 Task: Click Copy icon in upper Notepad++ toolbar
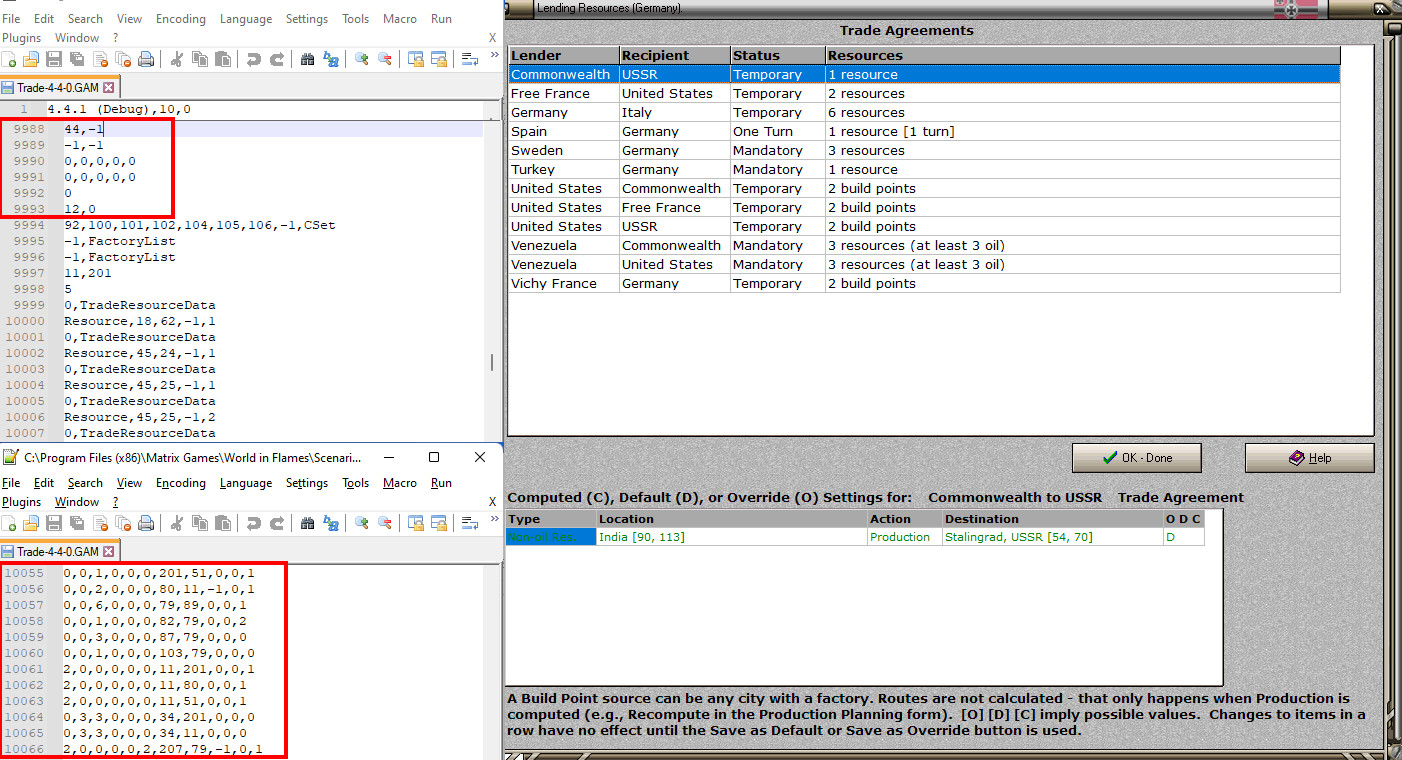200,59
